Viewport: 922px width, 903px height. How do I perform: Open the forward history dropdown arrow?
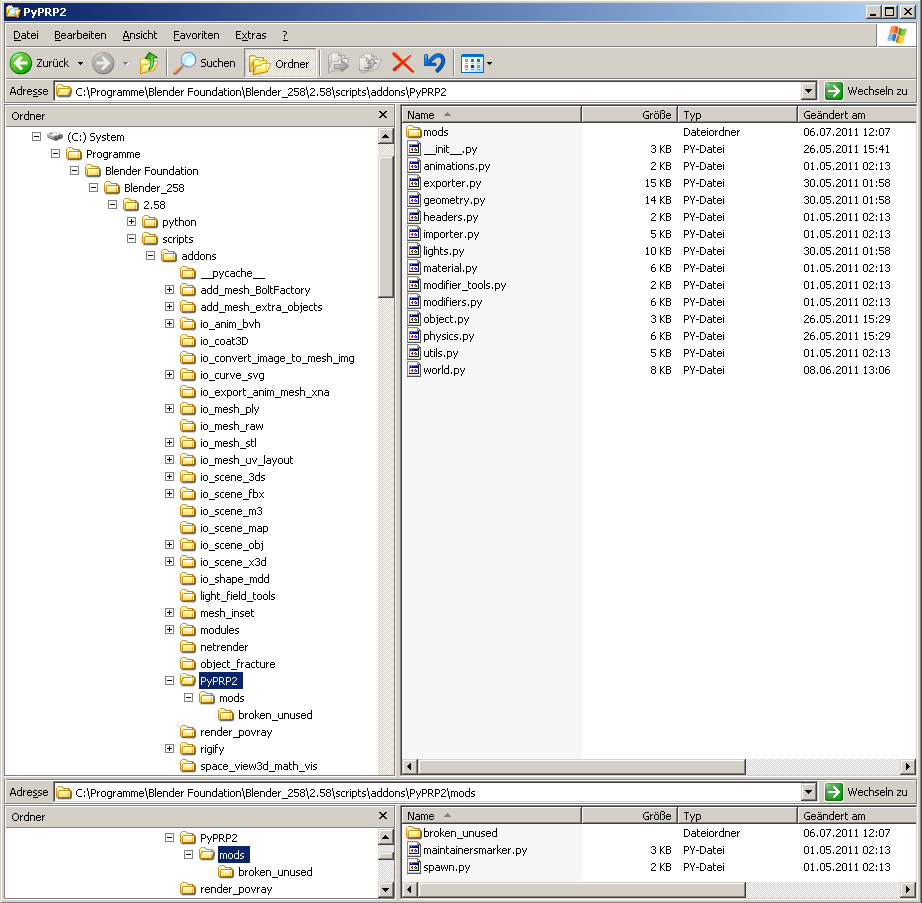click(x=125, y=63)
